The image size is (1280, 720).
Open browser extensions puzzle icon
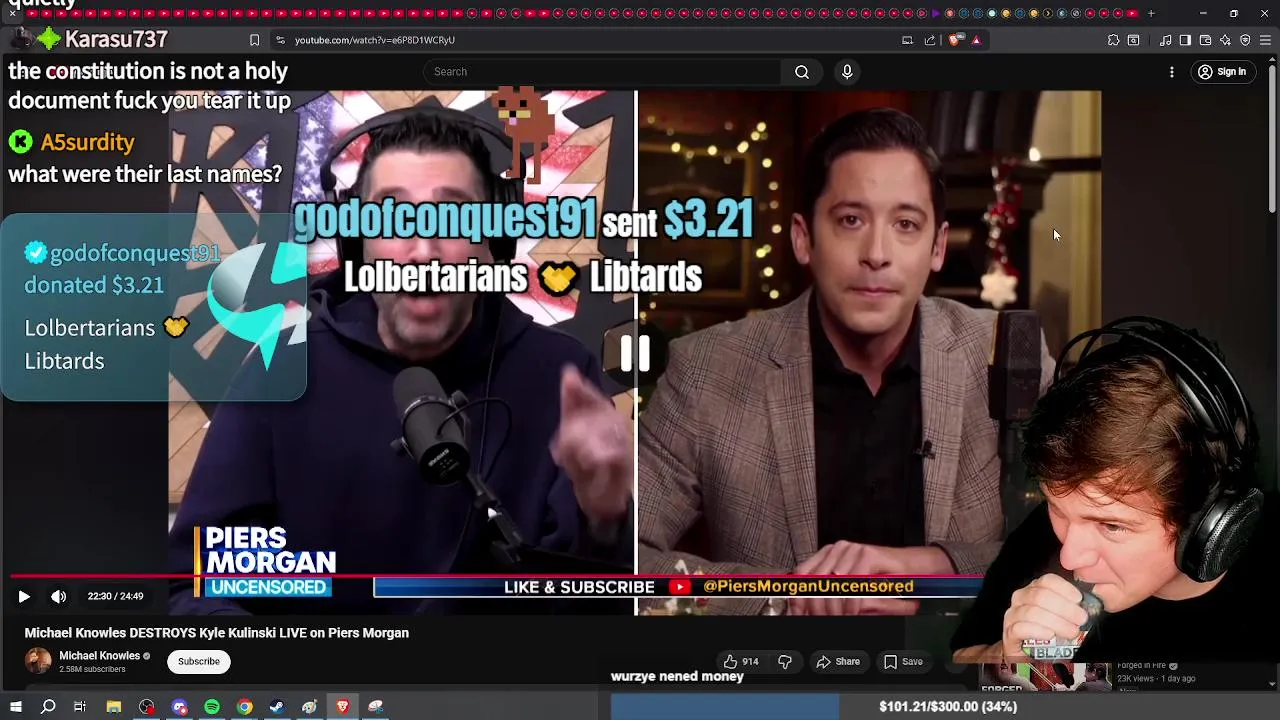pyautogui.click(x=1113, y=40)
